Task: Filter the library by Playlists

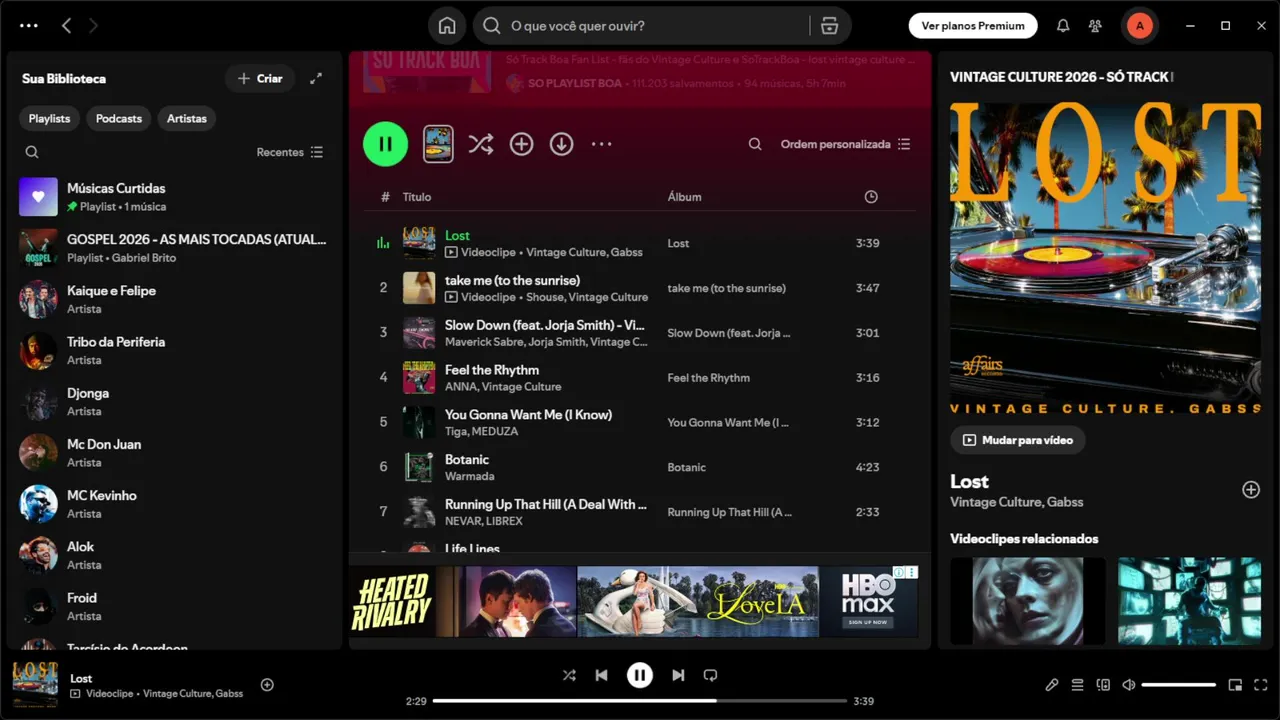Action: 49,118
